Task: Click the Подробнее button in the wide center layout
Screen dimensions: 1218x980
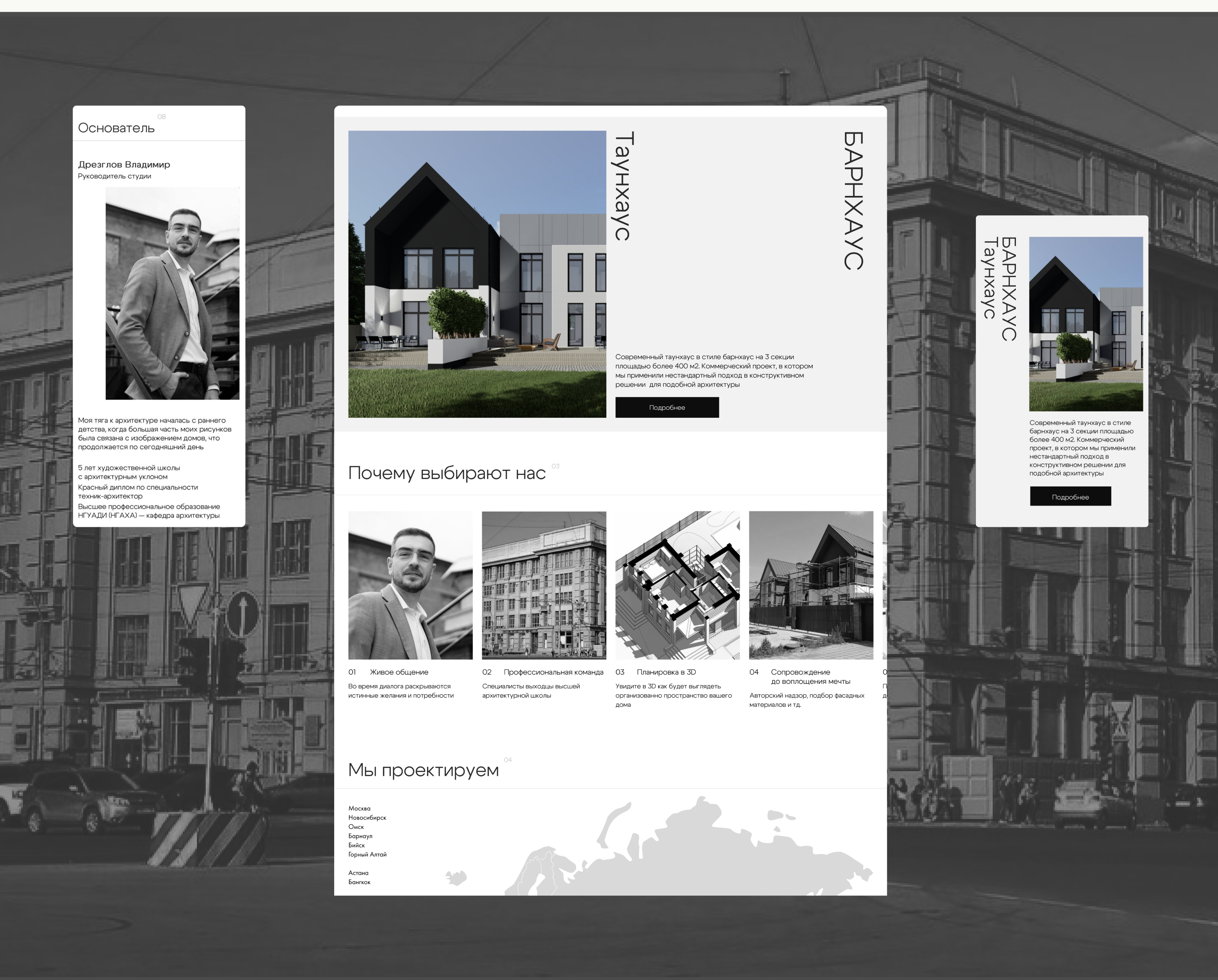Action: coord(666,407)
